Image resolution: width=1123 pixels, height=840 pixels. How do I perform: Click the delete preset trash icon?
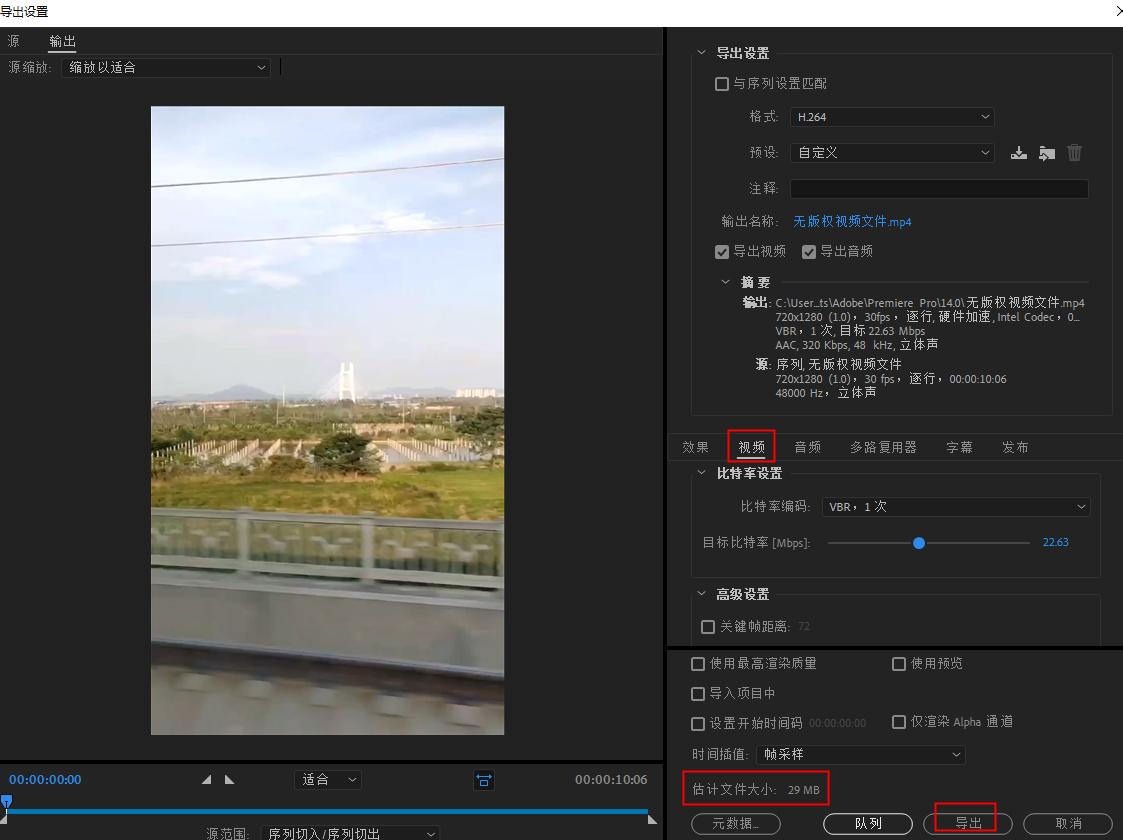point(1074,153)
